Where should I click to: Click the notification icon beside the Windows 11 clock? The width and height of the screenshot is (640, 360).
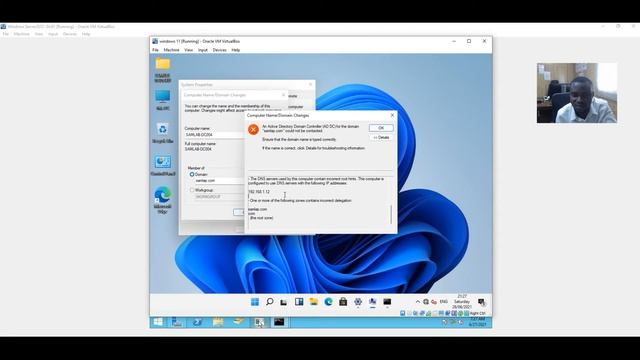coord(481,302)
